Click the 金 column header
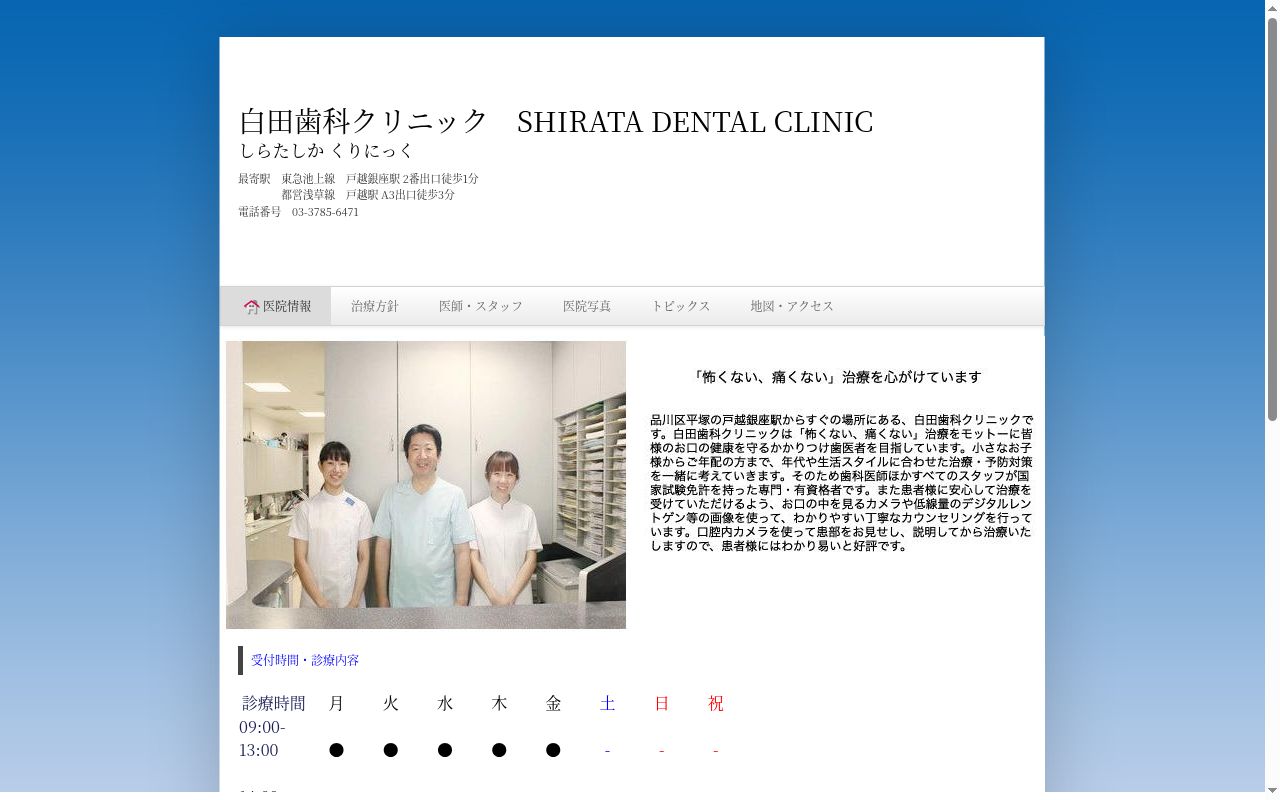The height and width of the screenshot is (800, 1280). coord(553,703)
